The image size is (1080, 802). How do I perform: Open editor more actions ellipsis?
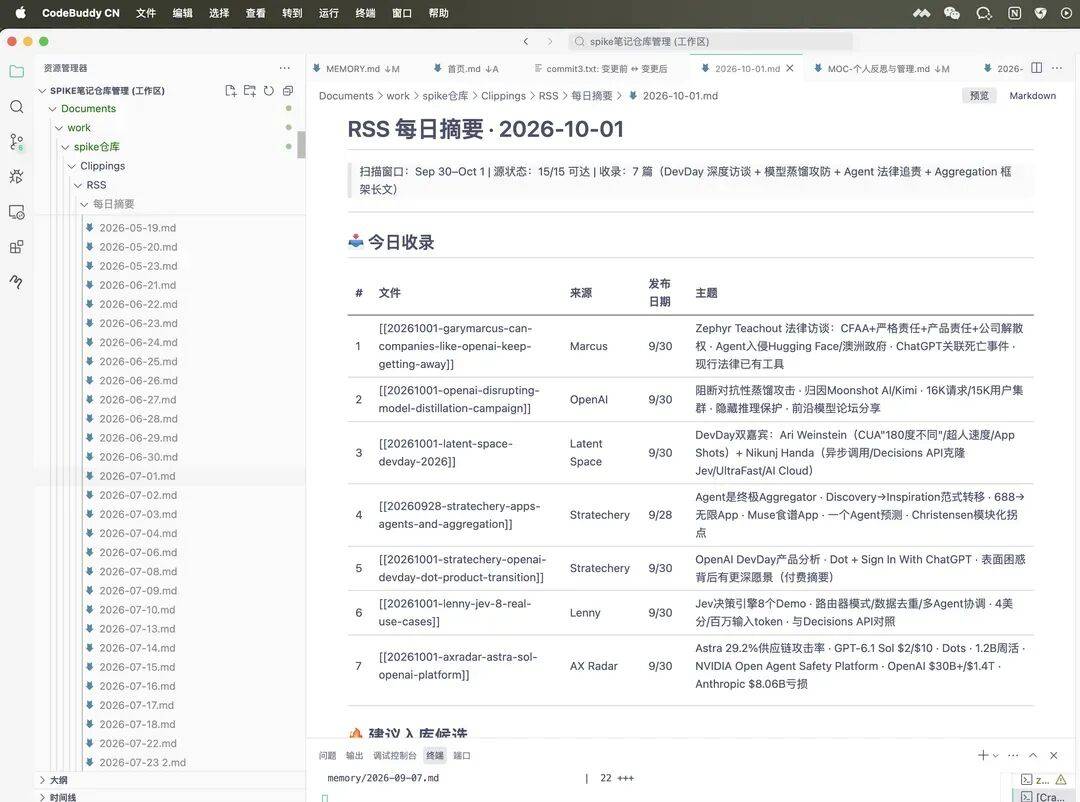[1057, 68]
